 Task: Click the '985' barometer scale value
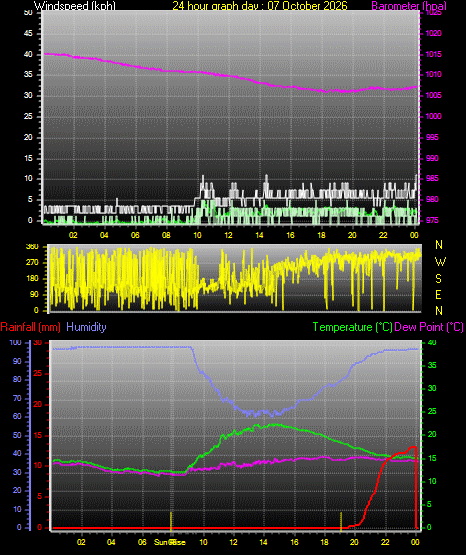pyautogui.click(x=432, y=178)
